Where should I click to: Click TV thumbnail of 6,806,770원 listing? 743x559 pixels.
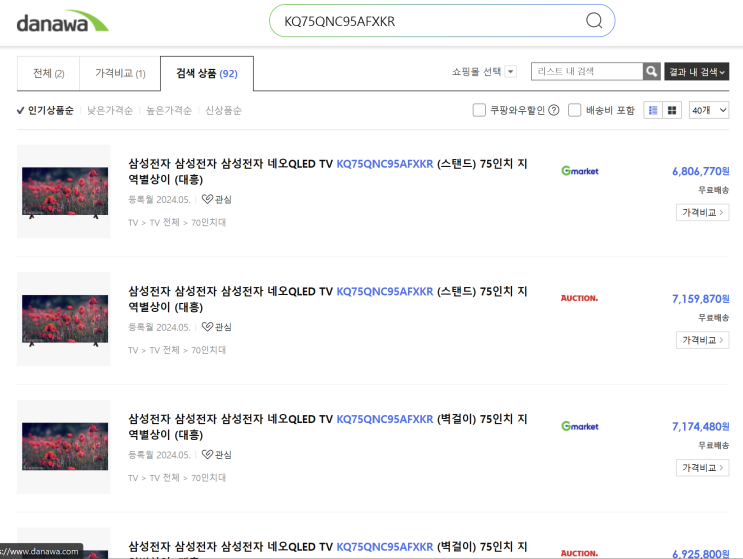[64, 191]
